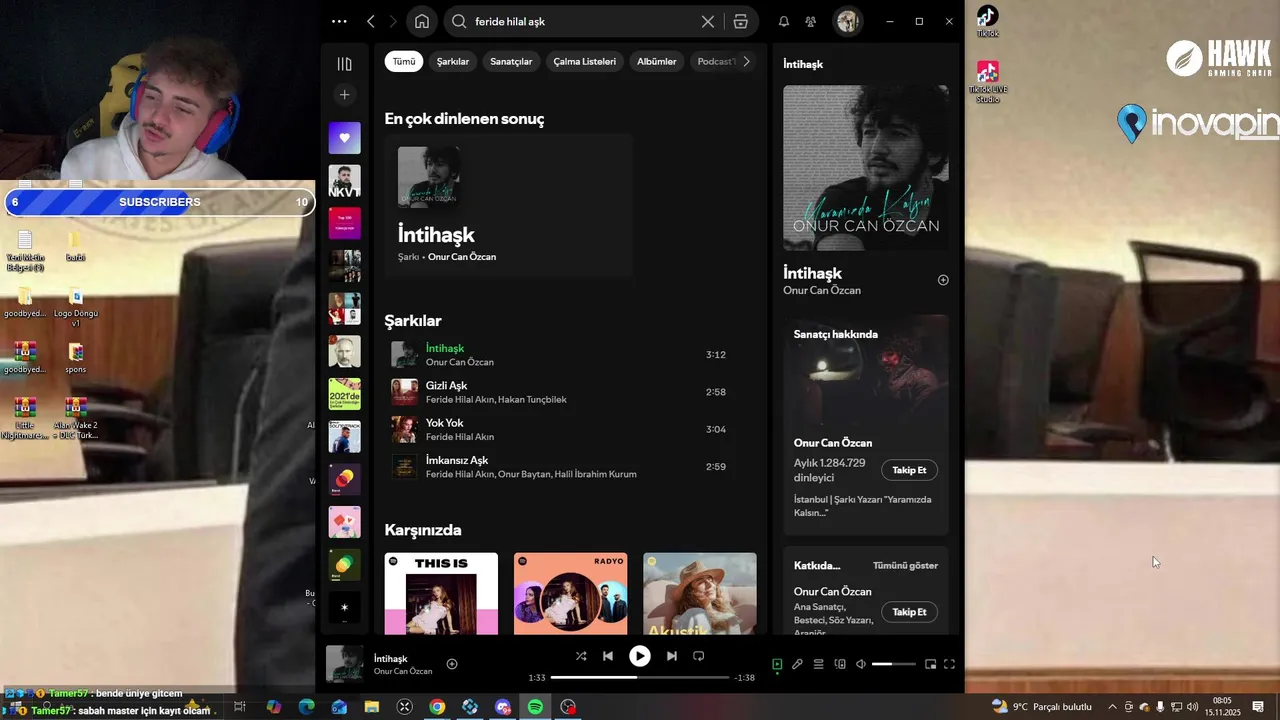
Task: Open the weather widget 9°C Parçalı bulutlu
Action: tap(1041, 707)
